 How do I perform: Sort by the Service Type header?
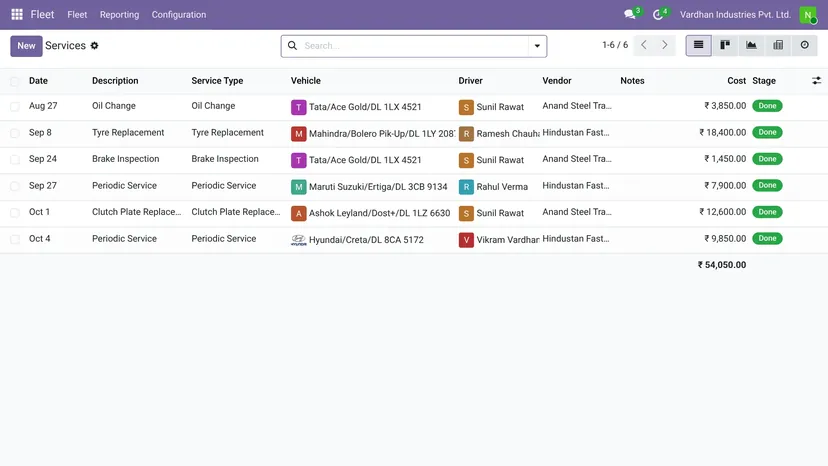tap(217, 81)
